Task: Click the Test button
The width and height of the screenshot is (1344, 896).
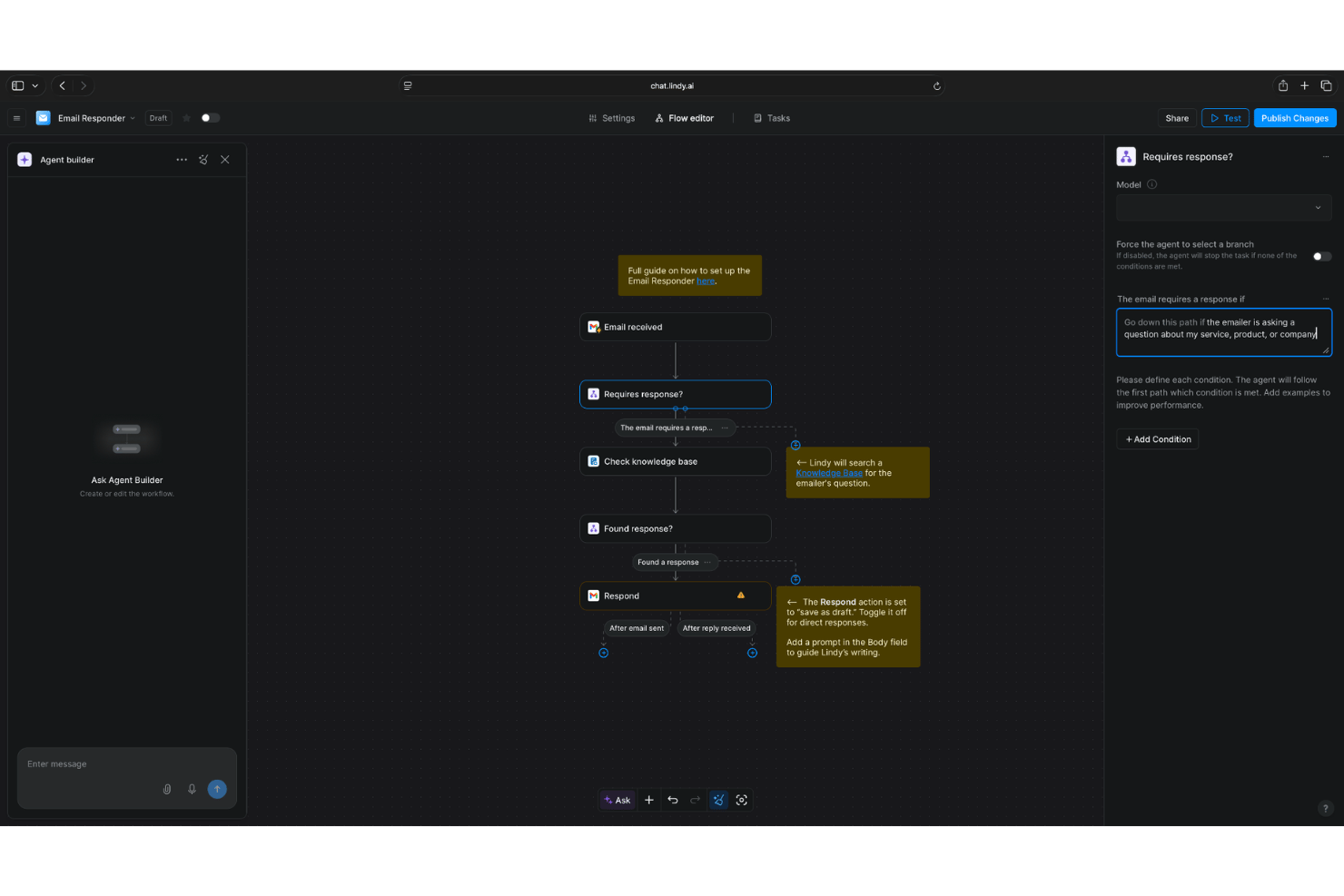Action: pos(1225,118)
